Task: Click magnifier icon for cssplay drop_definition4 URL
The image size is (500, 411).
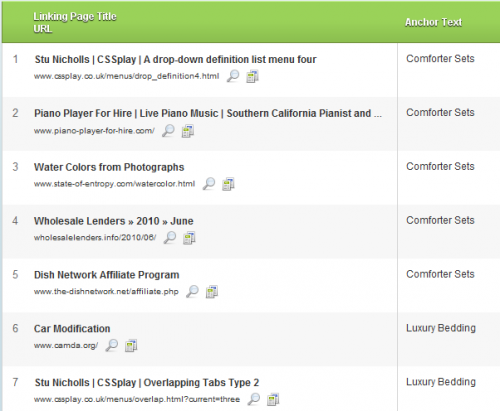Action: 233,76
